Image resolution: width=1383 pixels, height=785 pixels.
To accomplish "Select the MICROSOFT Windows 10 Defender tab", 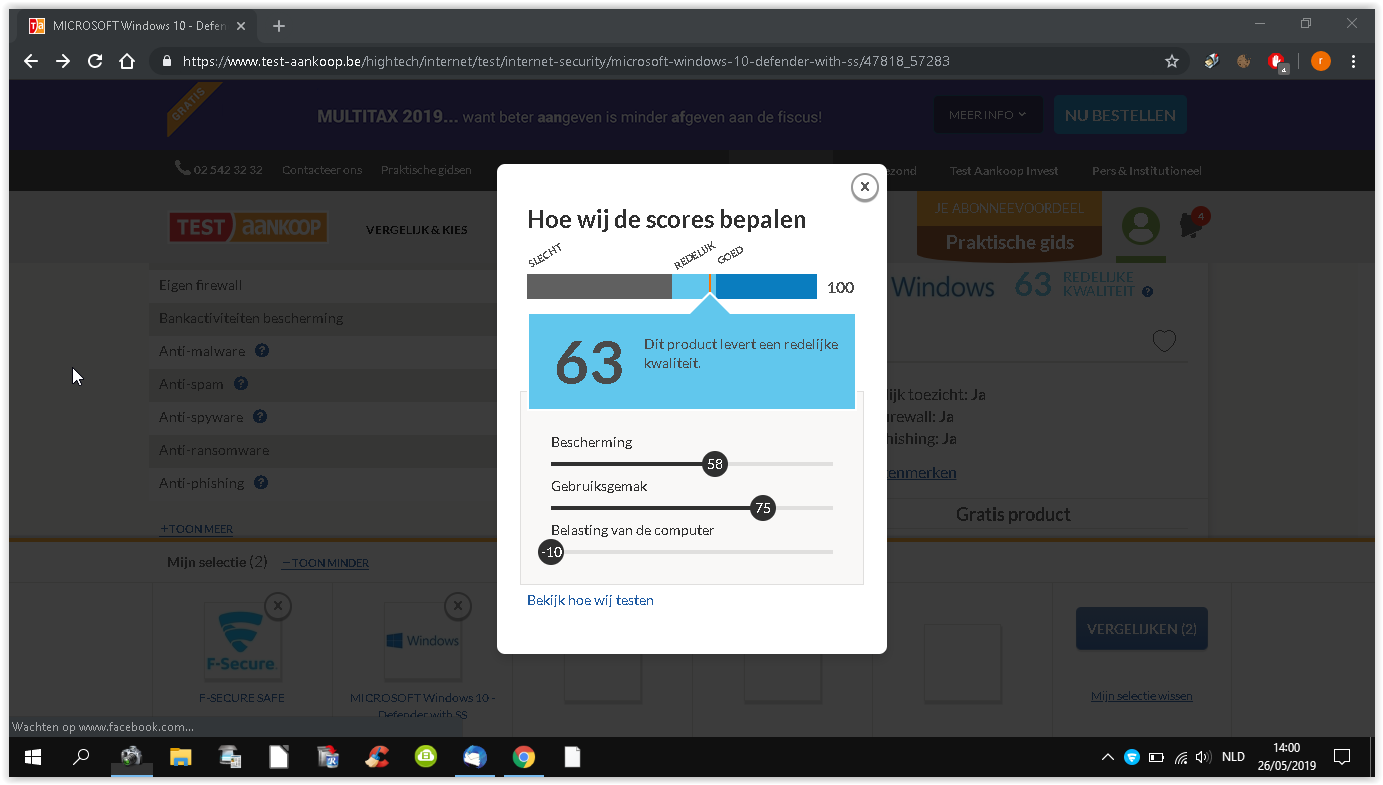I will pyautogui.click(x=138, y=26).
